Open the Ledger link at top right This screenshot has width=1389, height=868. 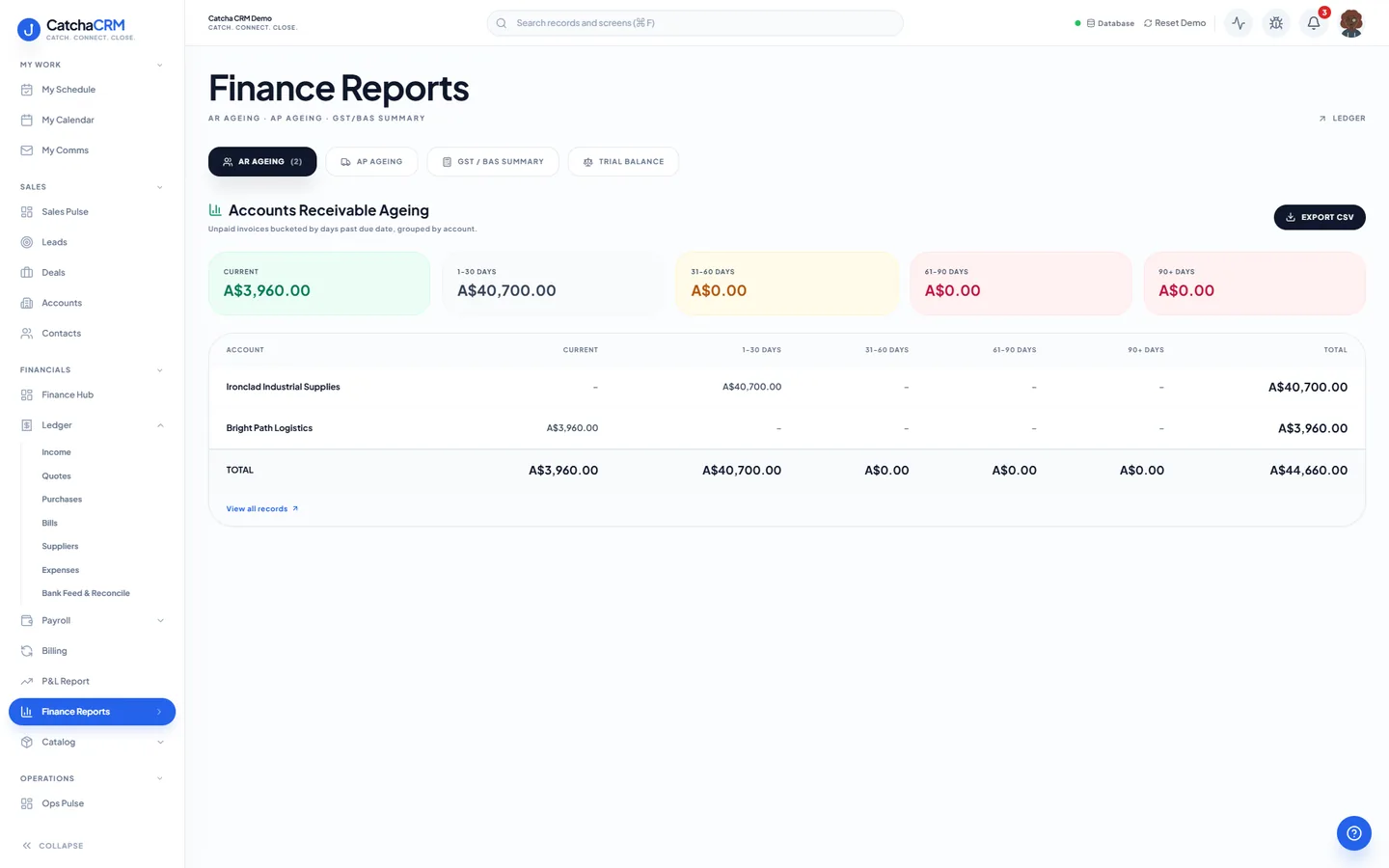click(x=1342, y=119)
